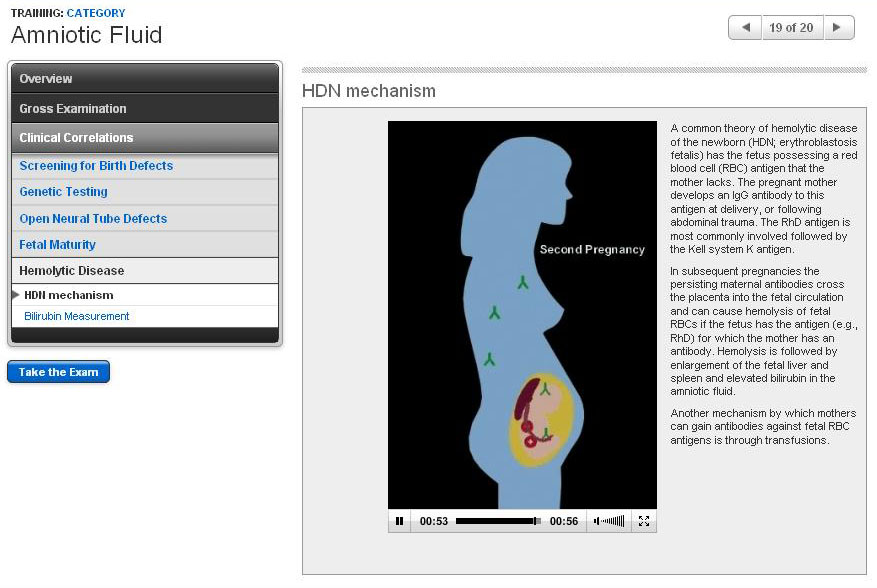Select the Hemolytic Disease topic

coord(72,271)
